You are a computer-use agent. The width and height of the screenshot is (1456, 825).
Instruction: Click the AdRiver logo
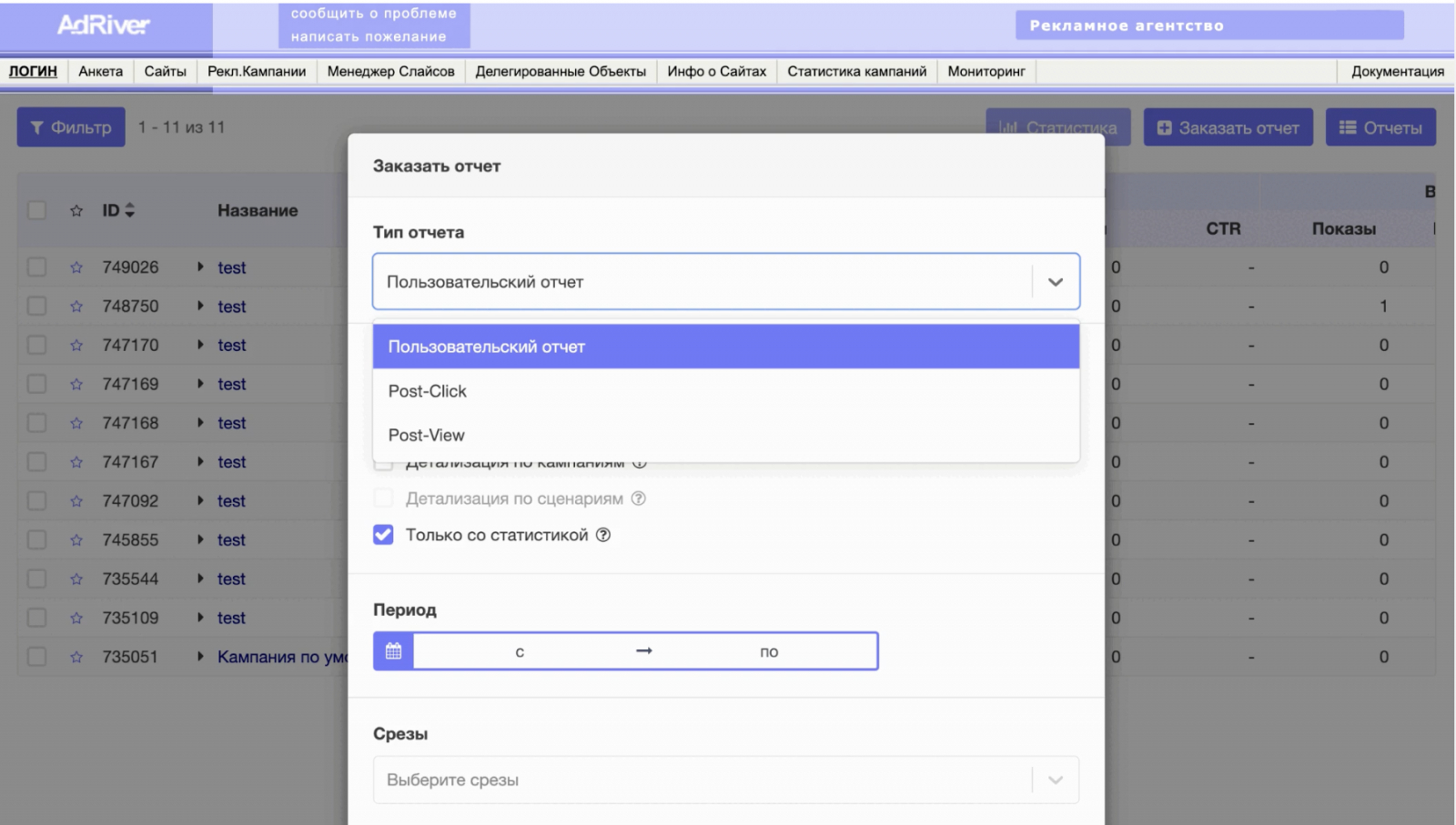pyautogui.click(x=104, y=25)
